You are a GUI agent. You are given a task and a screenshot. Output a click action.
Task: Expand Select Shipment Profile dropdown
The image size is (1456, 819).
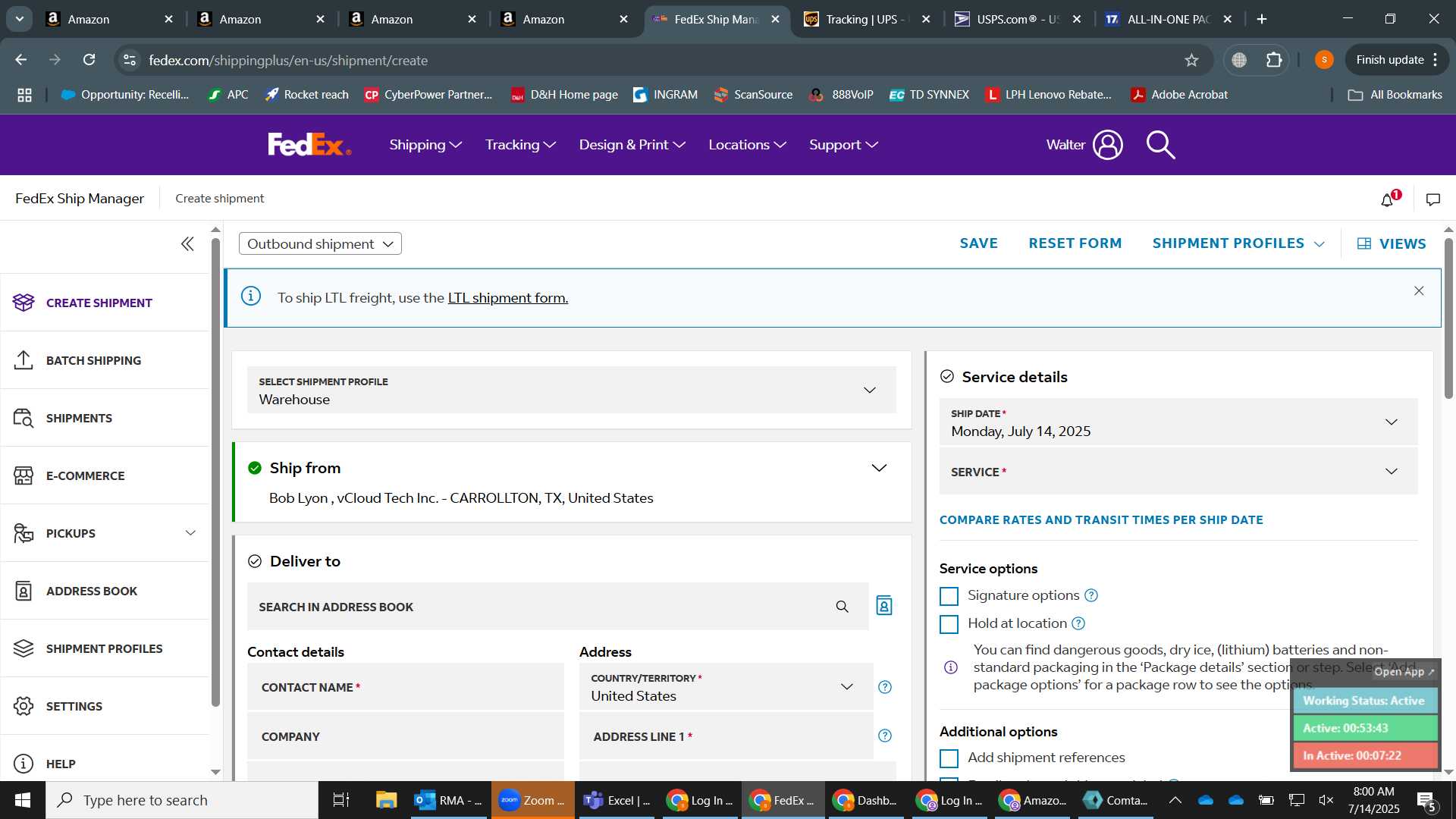pyautogui.click(x=572, y=390)
